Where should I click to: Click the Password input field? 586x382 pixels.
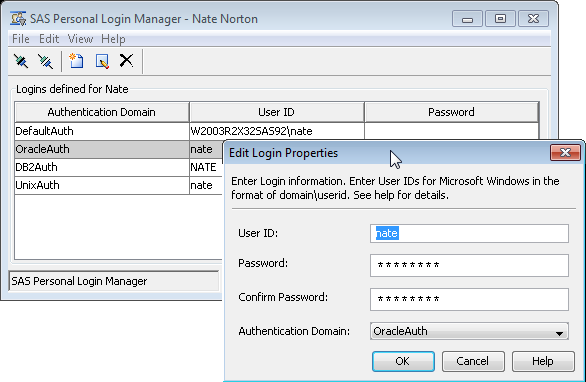click(469, 265)
